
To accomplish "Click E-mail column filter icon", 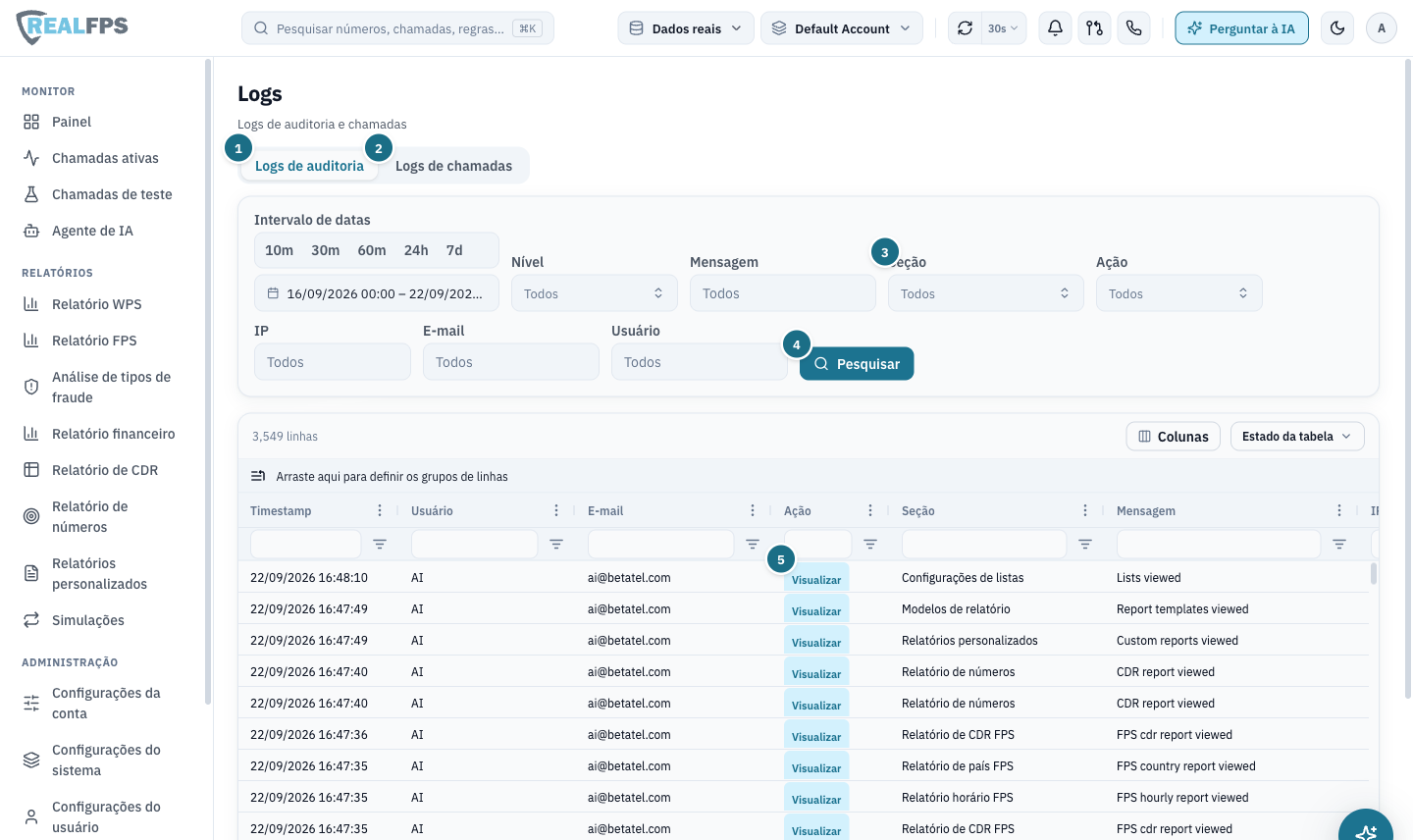I will coord(753,544).
